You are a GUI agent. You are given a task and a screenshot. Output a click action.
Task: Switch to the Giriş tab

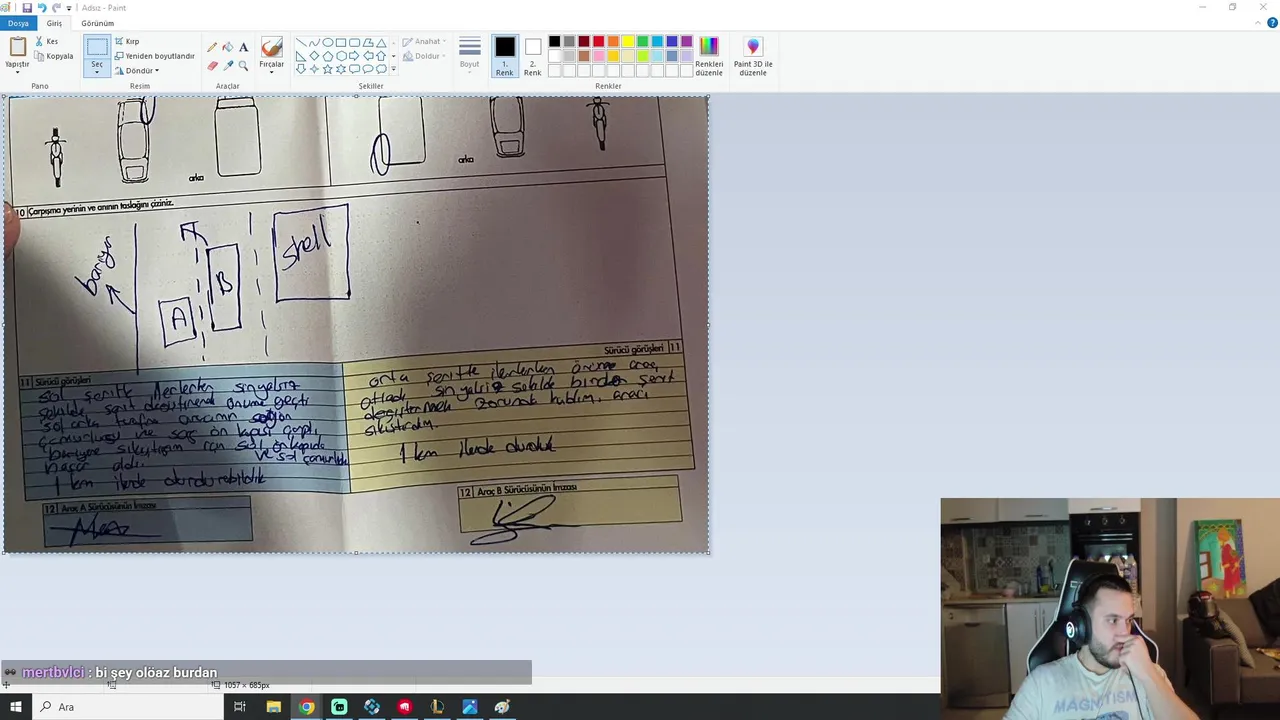click(54, 23)
